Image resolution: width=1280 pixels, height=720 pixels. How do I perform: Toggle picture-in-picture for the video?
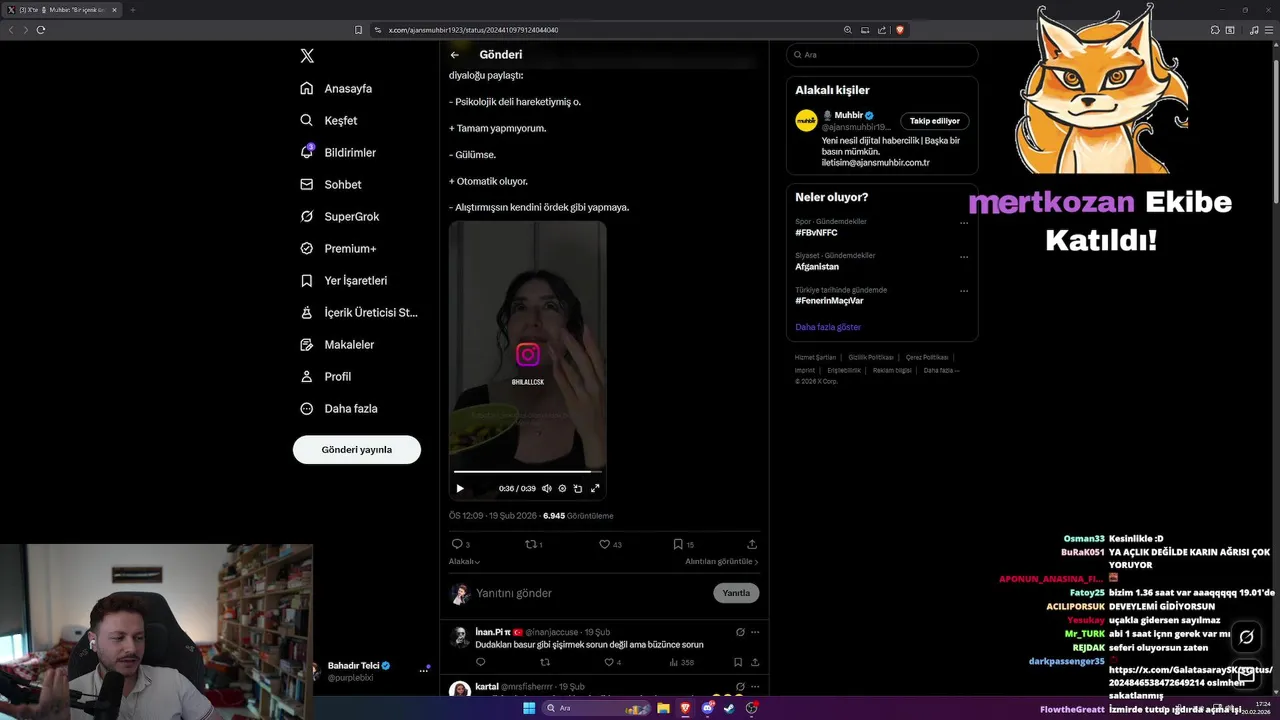pyautogui.click(x=578, y=488)
